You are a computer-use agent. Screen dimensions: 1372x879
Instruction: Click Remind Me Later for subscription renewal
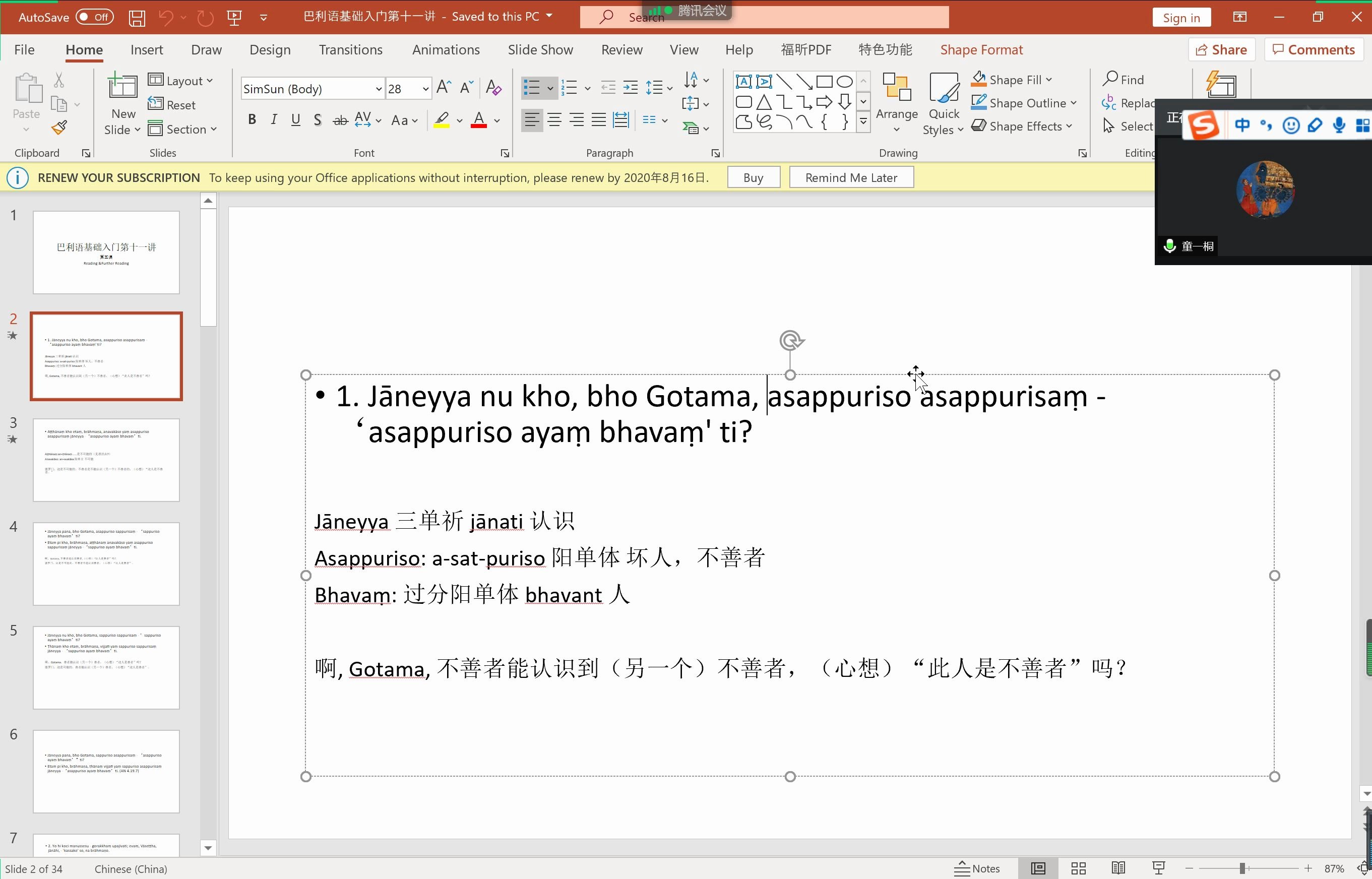851,177
